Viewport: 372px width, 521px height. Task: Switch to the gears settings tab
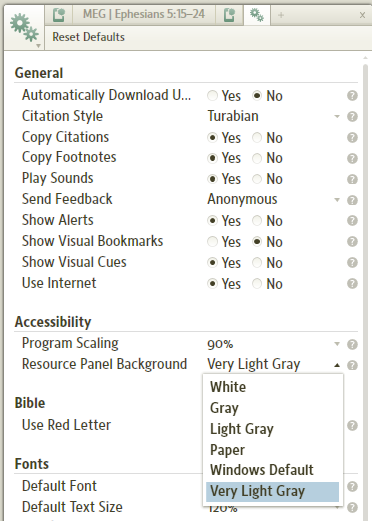coord(257,15)
